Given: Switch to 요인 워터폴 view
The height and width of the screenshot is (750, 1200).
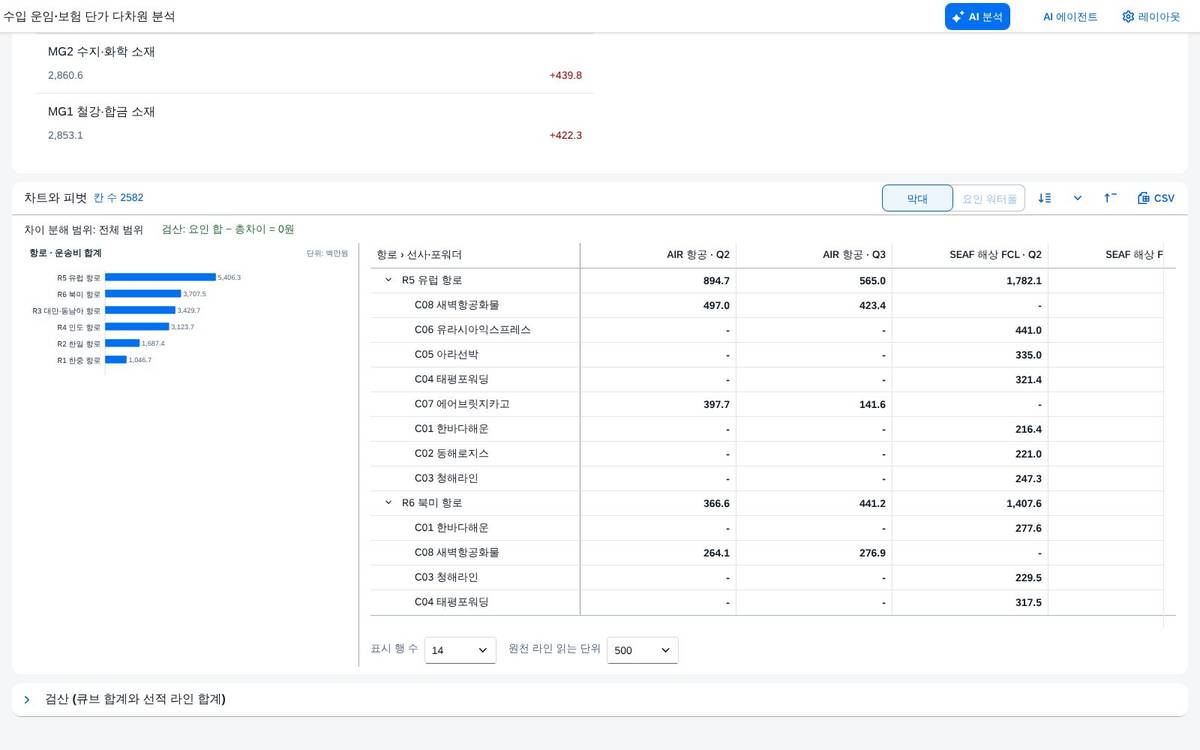Looking at the screenshot, I should click(x=989, y=198).
